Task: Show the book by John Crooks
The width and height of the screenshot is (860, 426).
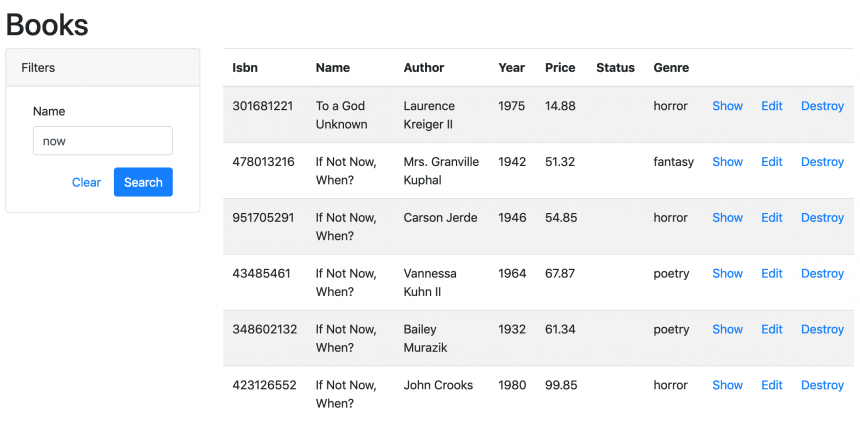Action: (x=727, y=385)
